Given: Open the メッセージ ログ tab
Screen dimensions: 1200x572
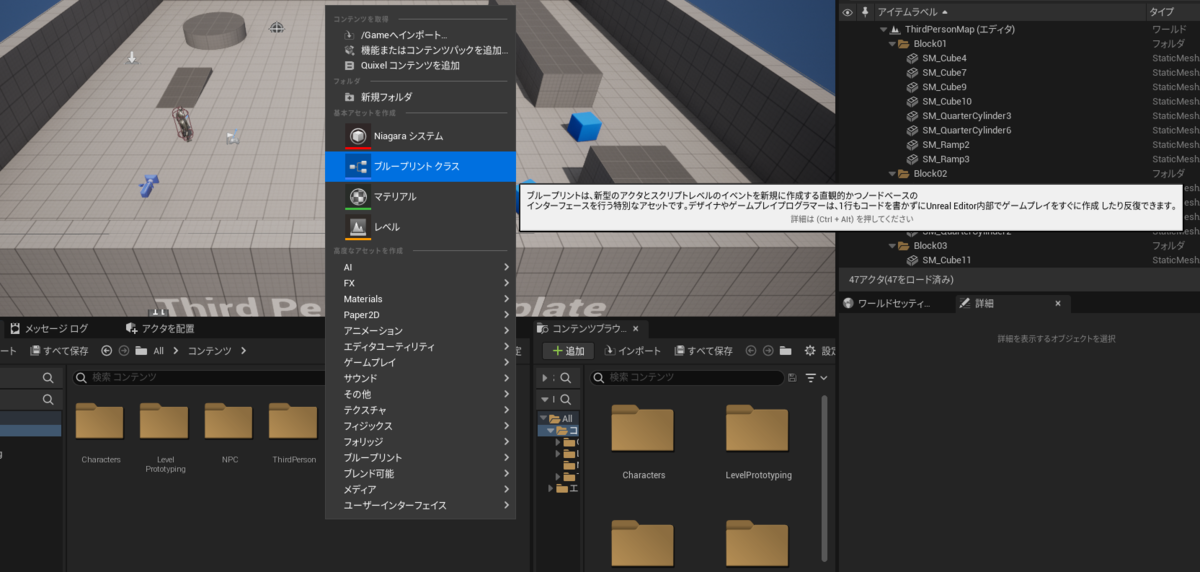Looking at the screenshot, I should click(51, 328).
